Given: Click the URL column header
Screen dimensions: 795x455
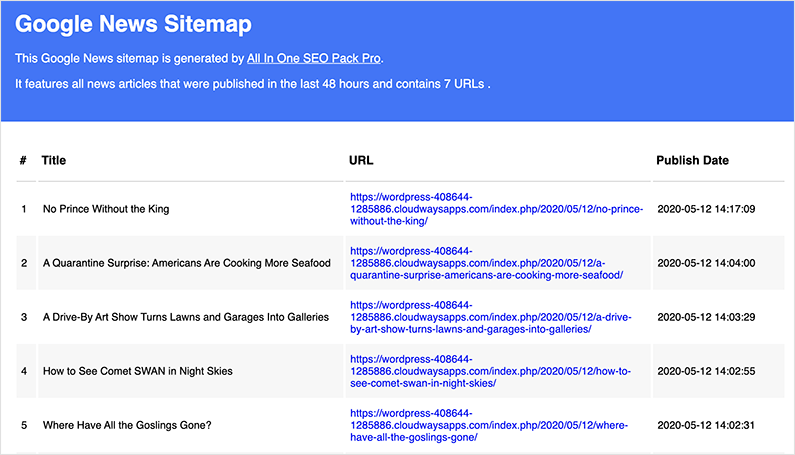Looking at the screenshot, I should [x=361, y=160].
